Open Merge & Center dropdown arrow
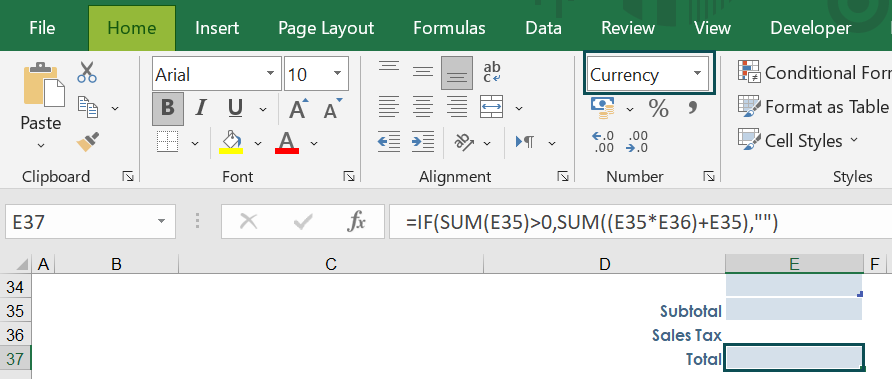 click(x=519, y=108)
